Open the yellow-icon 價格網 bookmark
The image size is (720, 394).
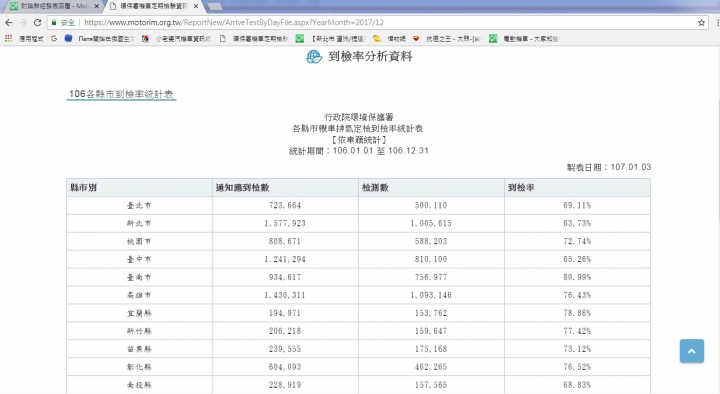(x=389, y=39)
